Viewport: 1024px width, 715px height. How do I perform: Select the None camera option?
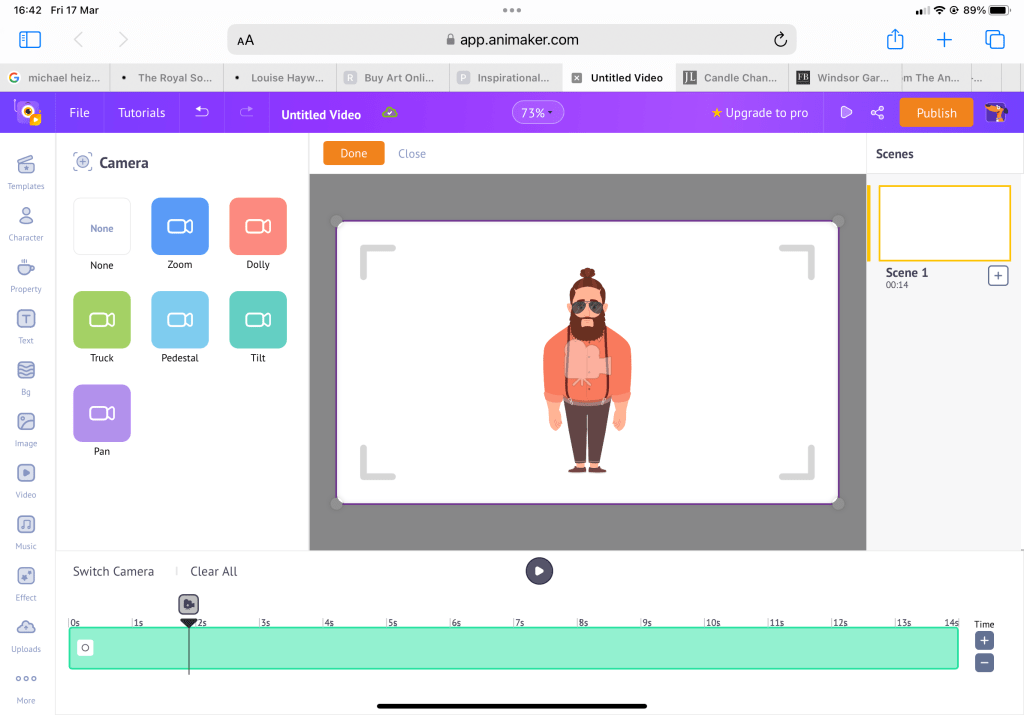102,227
